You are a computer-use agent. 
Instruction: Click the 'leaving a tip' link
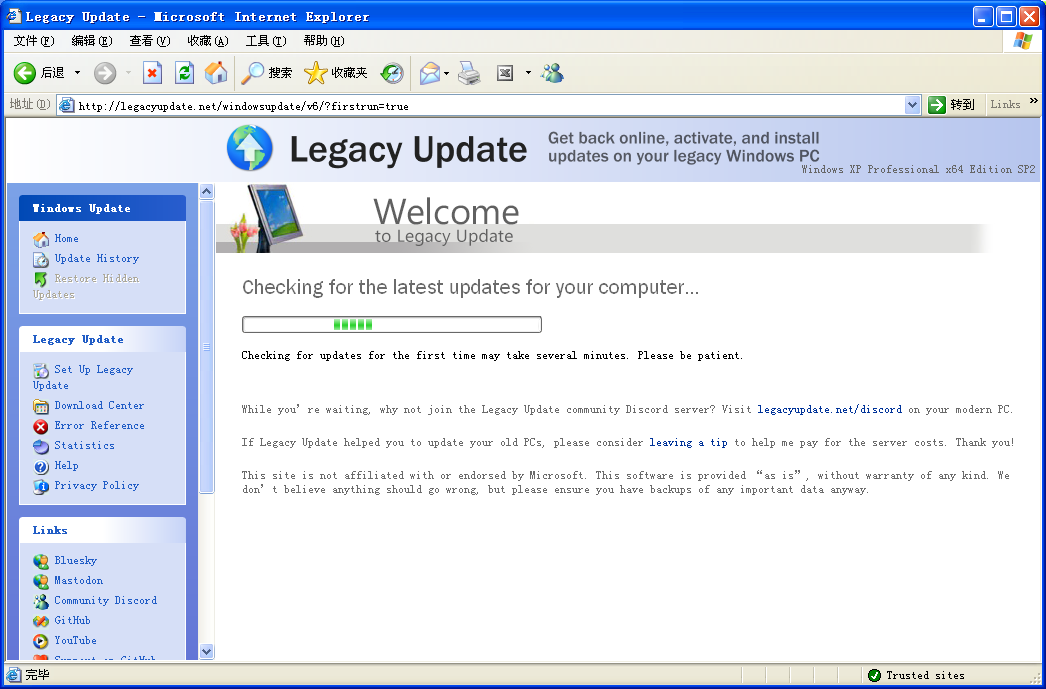688,443
